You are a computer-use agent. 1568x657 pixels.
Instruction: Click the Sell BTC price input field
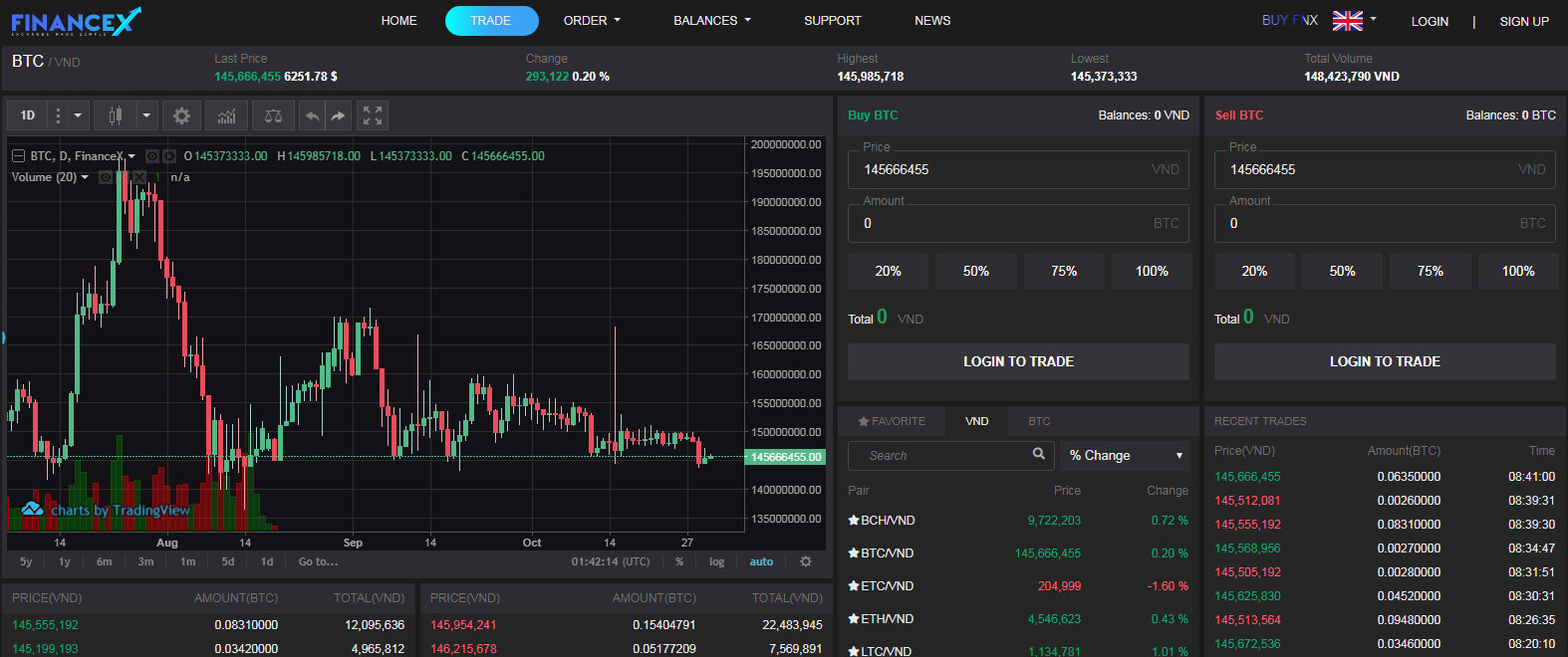1385,169
